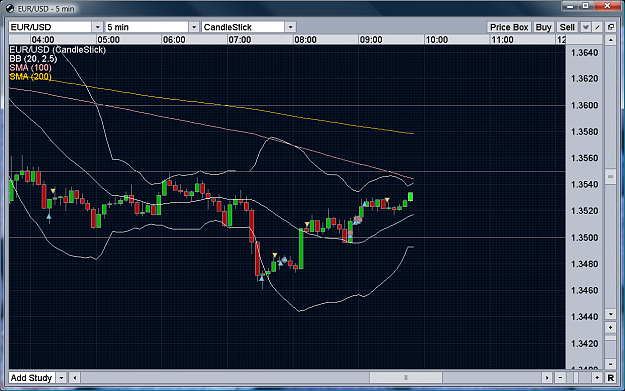Click the 08:00 time axis label

tap(305, 40)
